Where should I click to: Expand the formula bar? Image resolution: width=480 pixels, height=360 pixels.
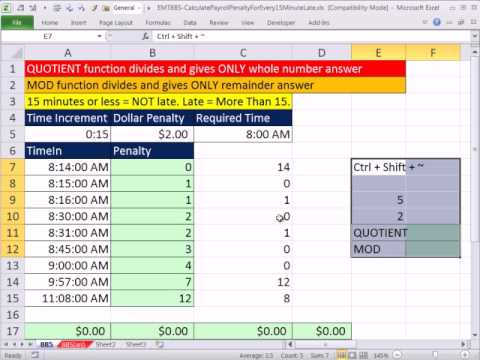[475, 36]
